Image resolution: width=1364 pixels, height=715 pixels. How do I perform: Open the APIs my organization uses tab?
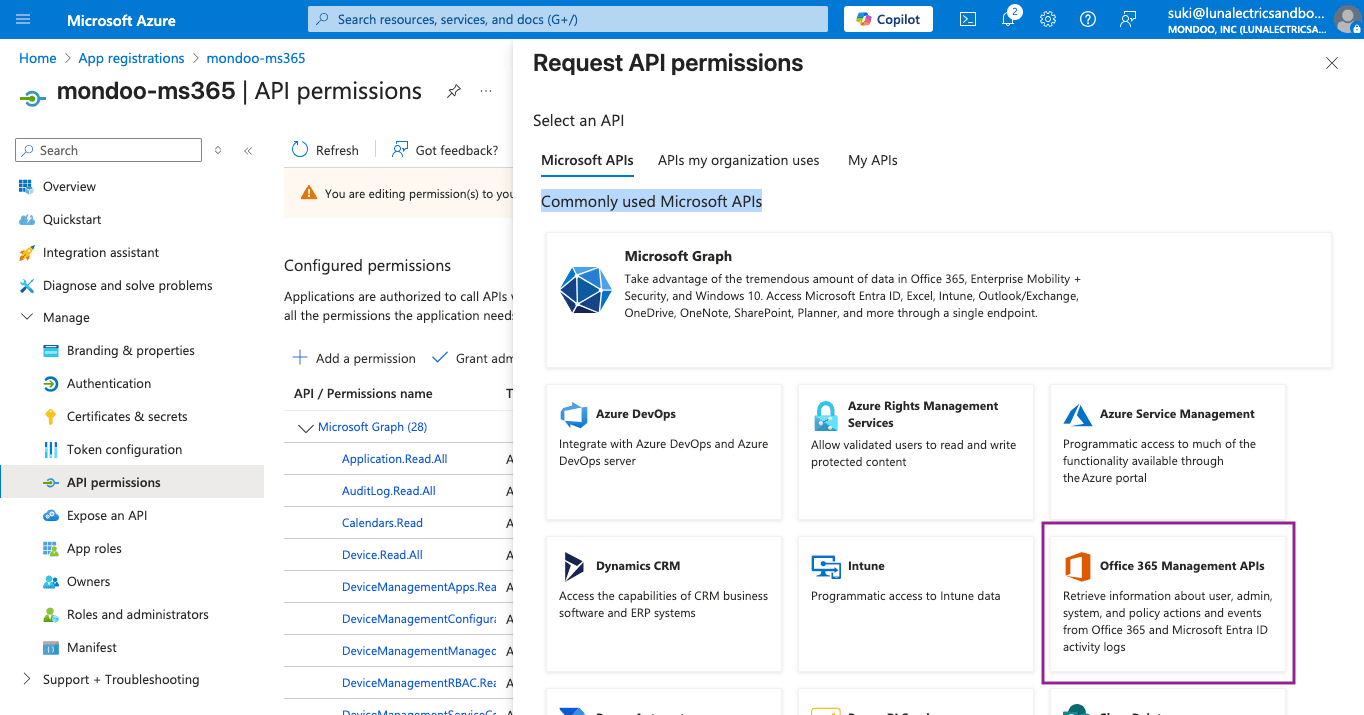(x=738, y=160)
